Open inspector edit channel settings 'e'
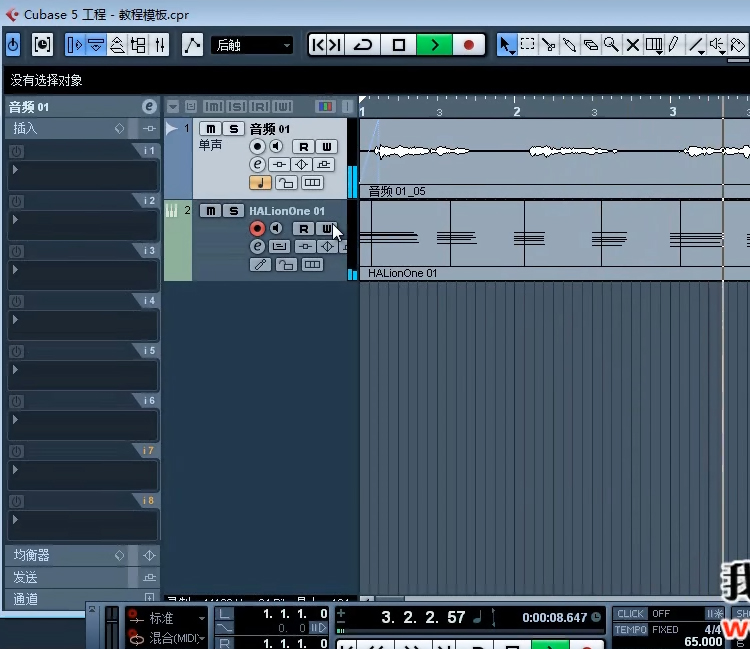This screenshot has height=649, width=750. pos(149,106)
